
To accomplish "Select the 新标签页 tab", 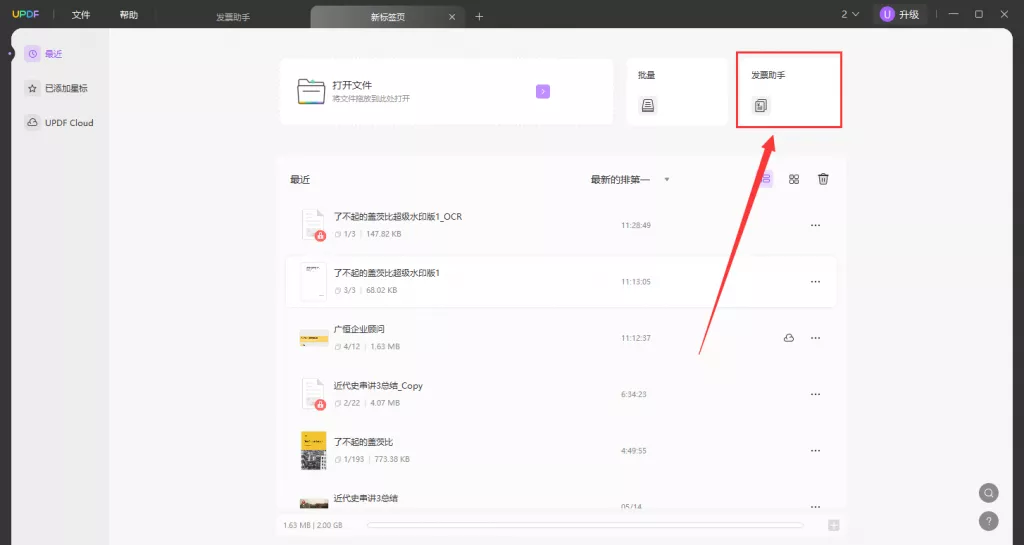I will tap(388, 17).
